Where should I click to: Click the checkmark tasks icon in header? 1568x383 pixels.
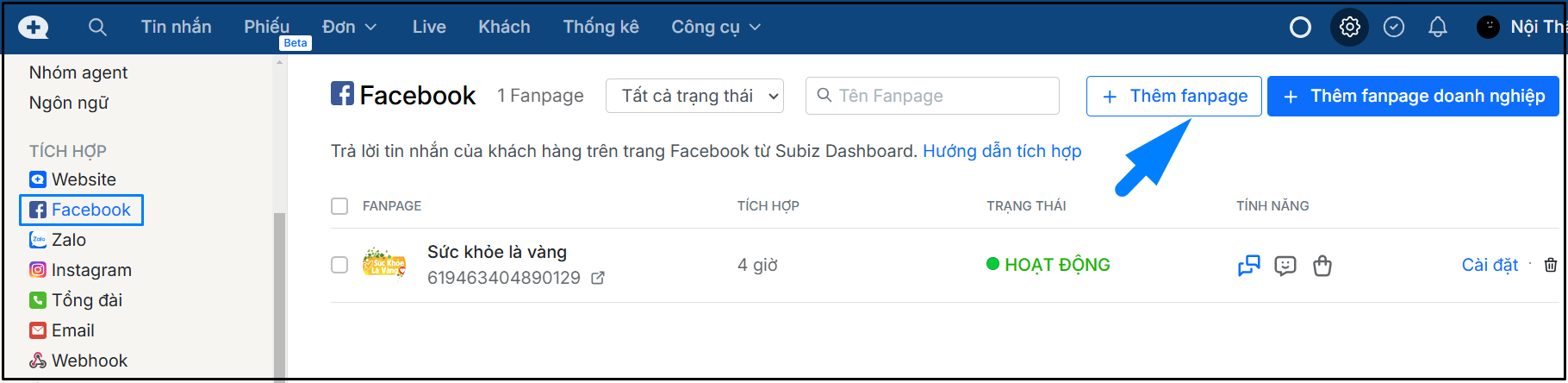tap(1393, 28)
